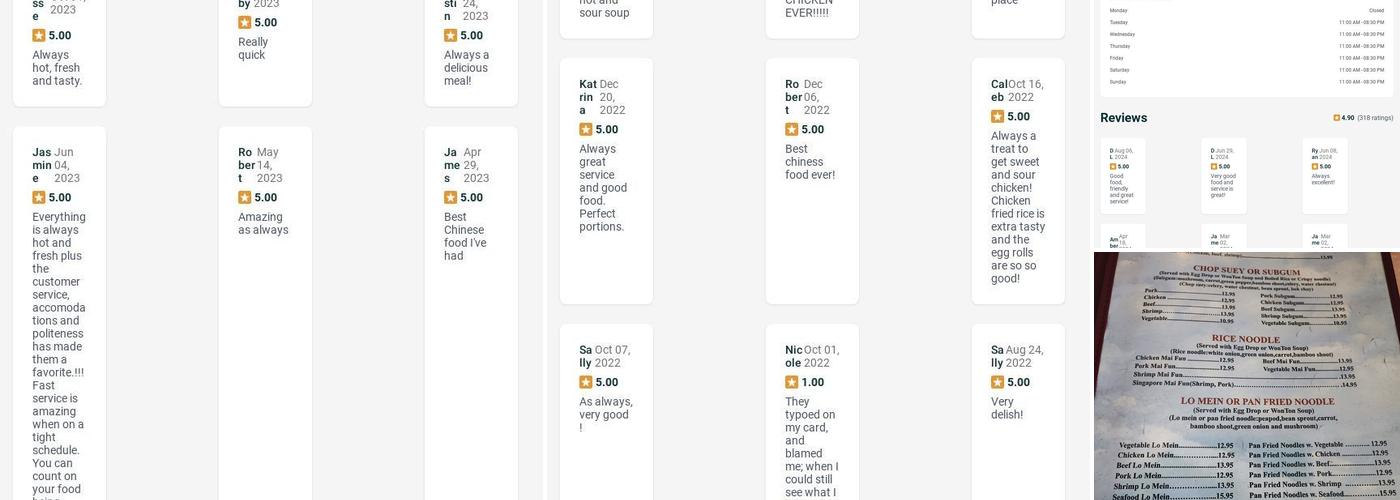Click Nicole's one-star rating icon
Screen dimensions: 1400x500
tap(792, 383)
